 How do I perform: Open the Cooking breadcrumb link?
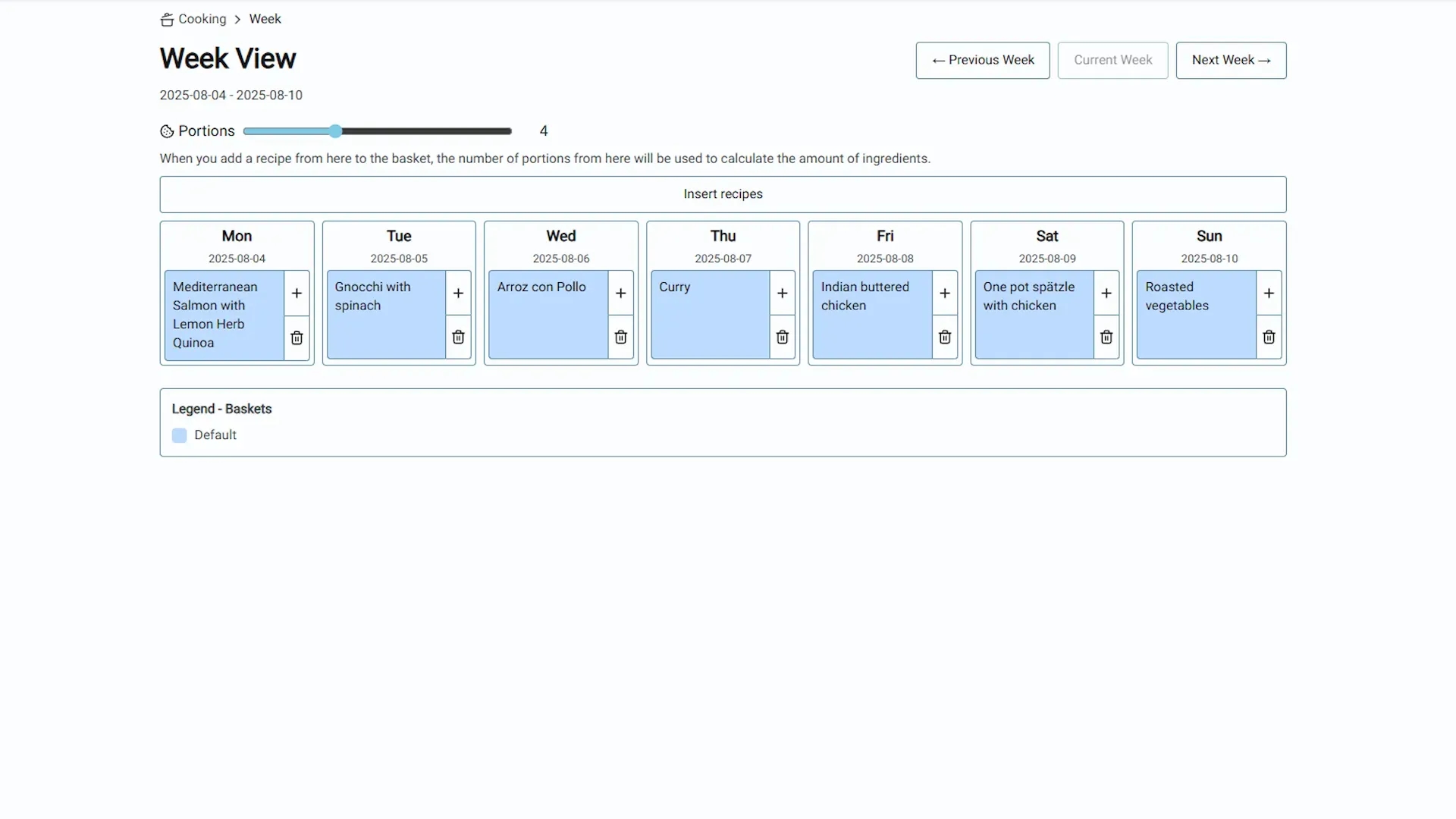click(x=202, y=19)
